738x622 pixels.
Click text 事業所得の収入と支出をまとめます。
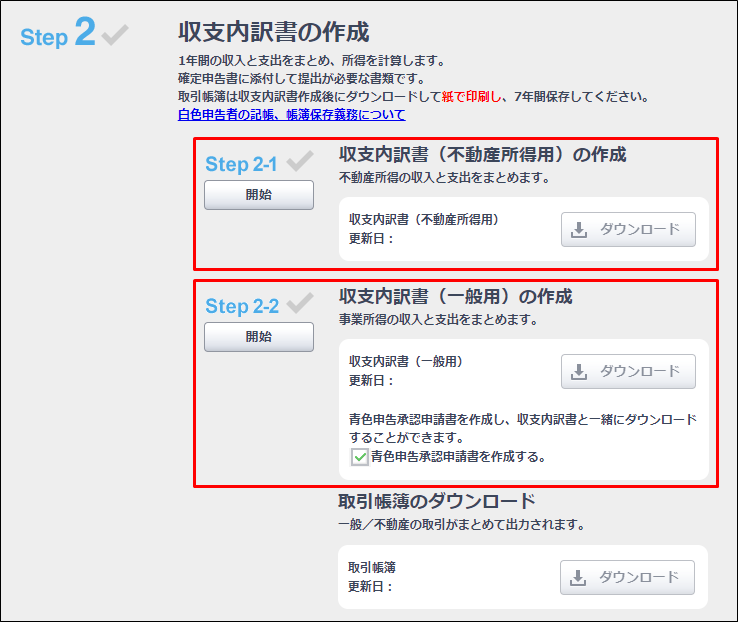439,320
